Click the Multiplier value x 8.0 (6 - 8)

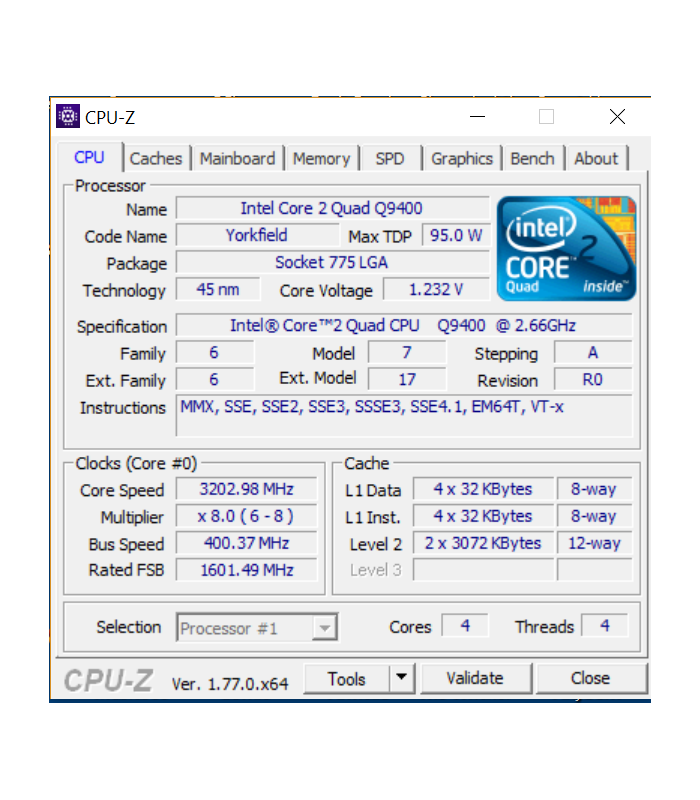point(246,516)
